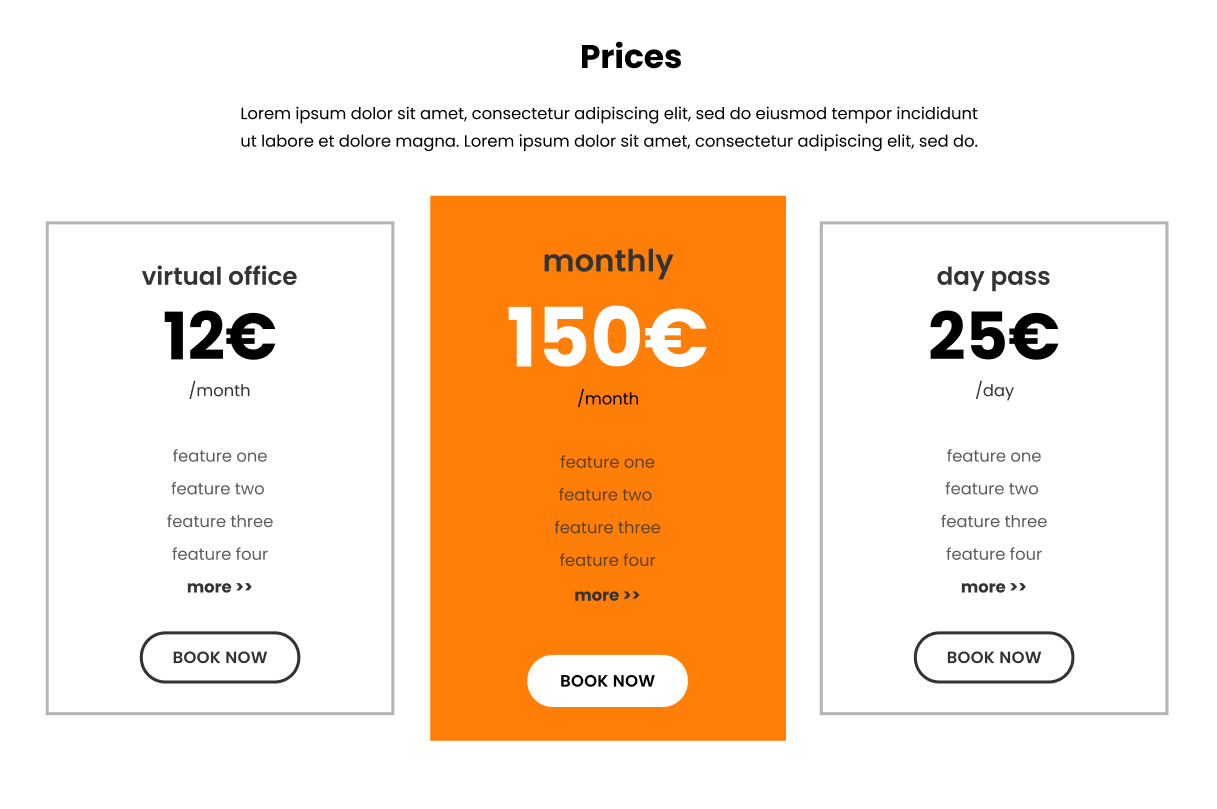
Task: Click the BOOK NOW button on virtual office plan
Action: pyautogui.click(x=219, y=657)
